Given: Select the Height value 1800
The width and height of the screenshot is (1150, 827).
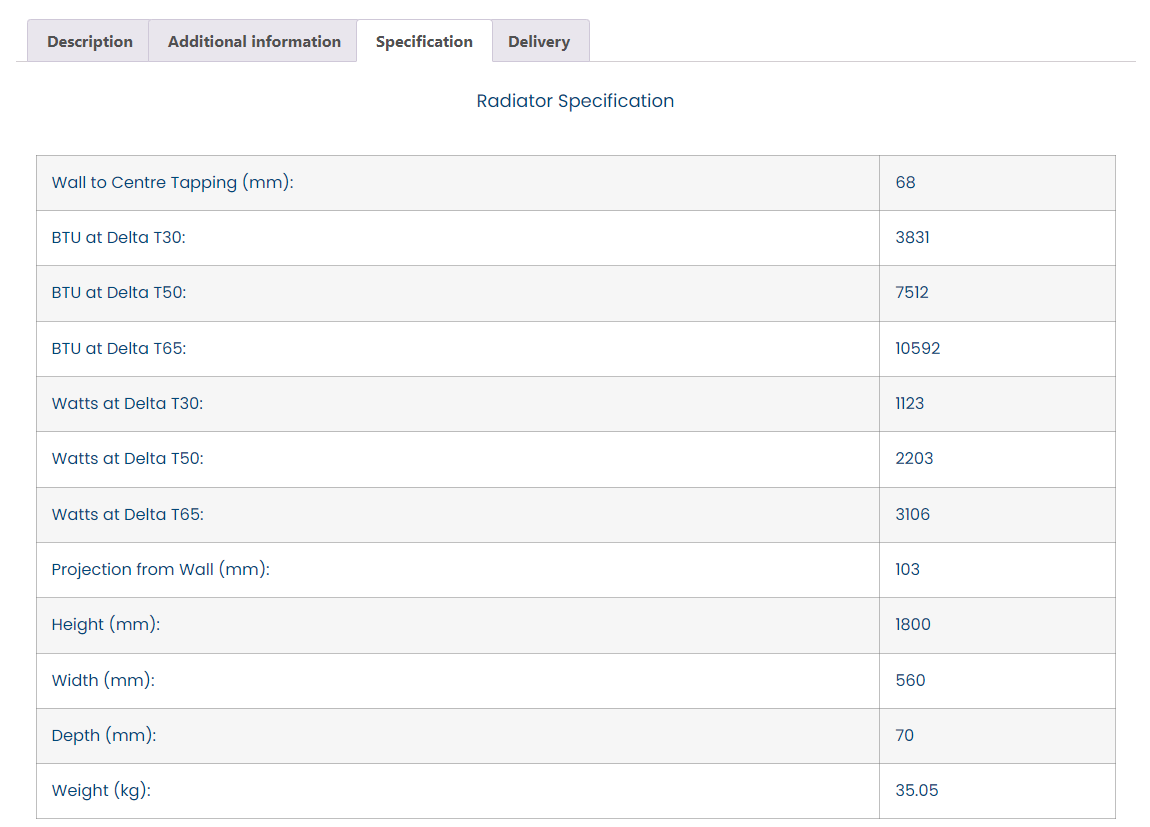Looking at the screenshot, I should coord(912,624).
